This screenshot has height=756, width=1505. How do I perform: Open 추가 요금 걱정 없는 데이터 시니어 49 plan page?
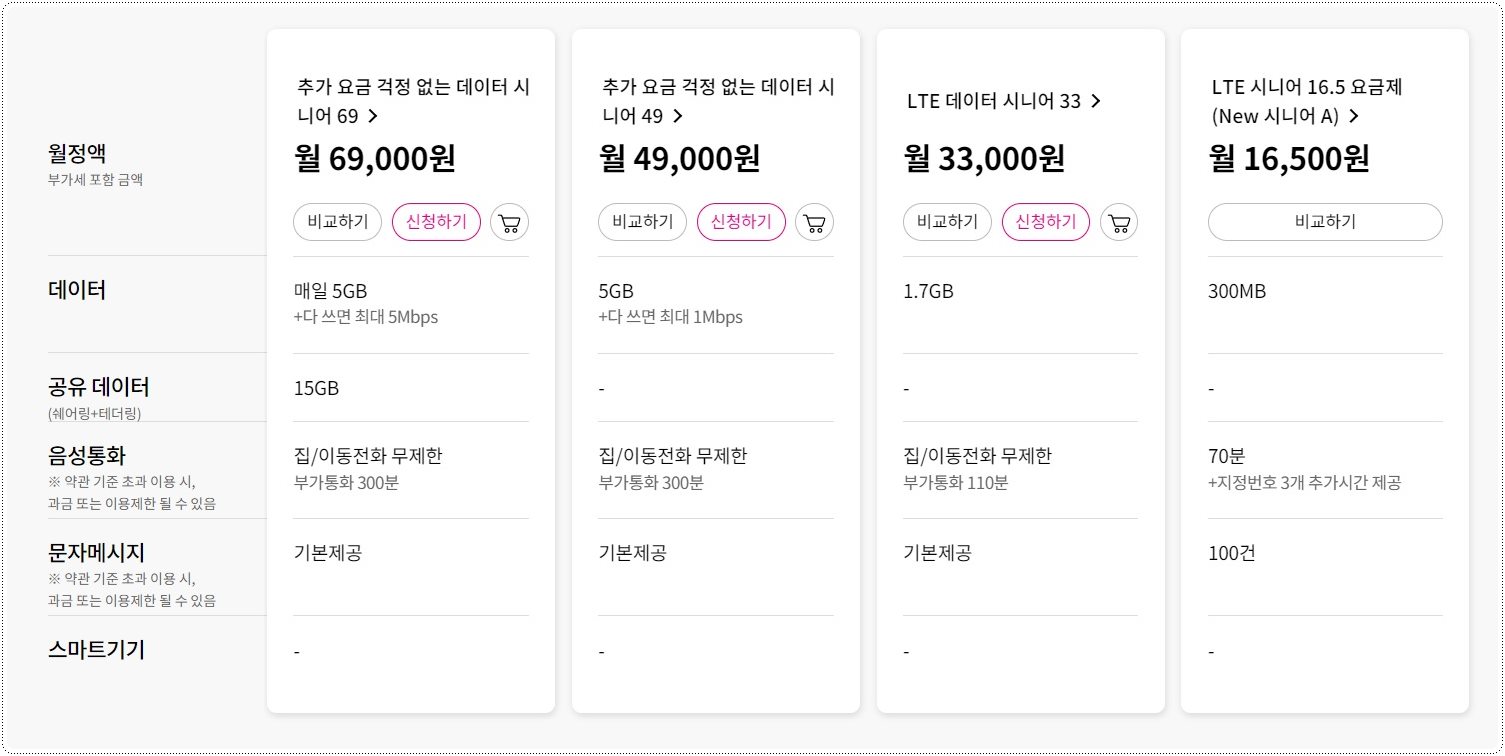[x=716, y=101]
